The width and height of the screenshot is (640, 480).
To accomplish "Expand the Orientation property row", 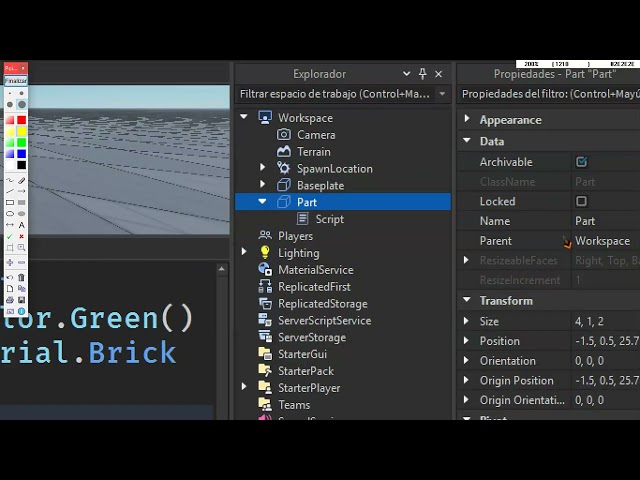I will [x=466, y=360].
